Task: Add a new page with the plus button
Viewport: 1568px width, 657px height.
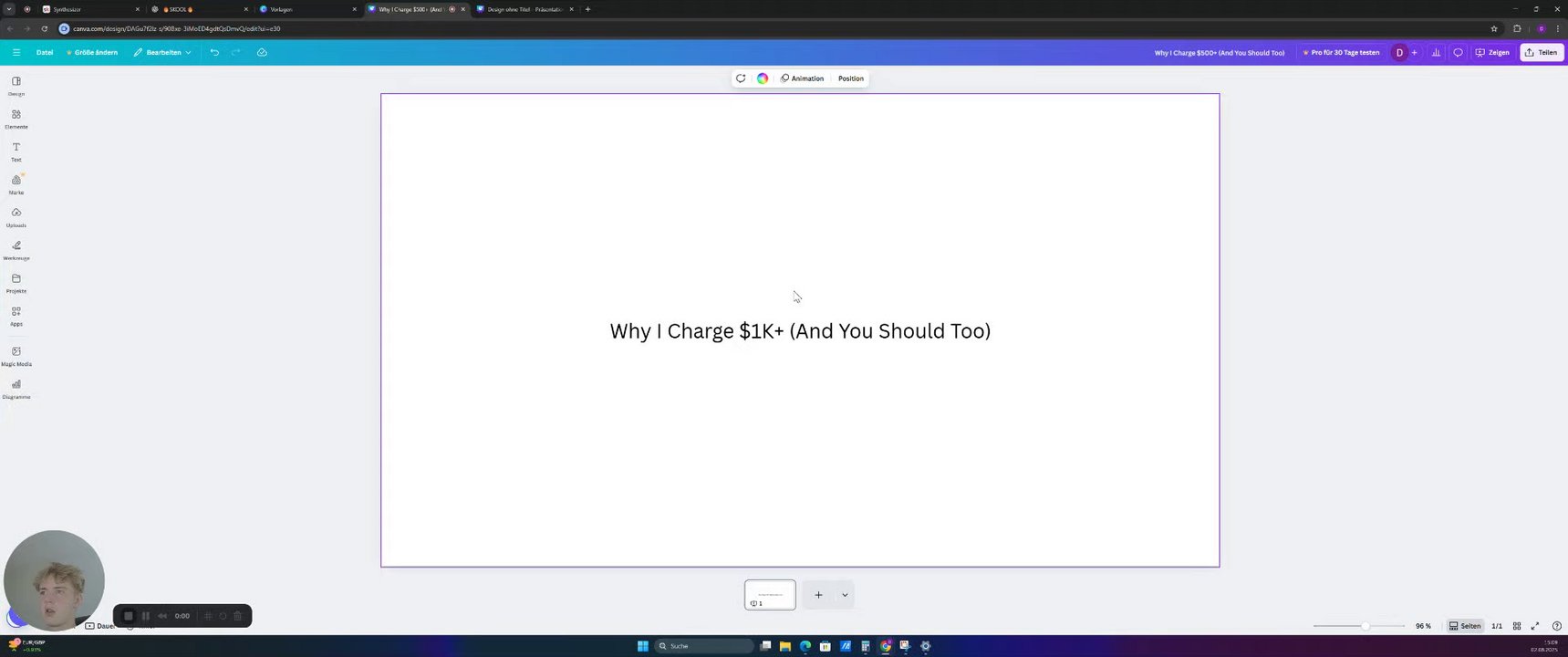Action: click(818, 595)
